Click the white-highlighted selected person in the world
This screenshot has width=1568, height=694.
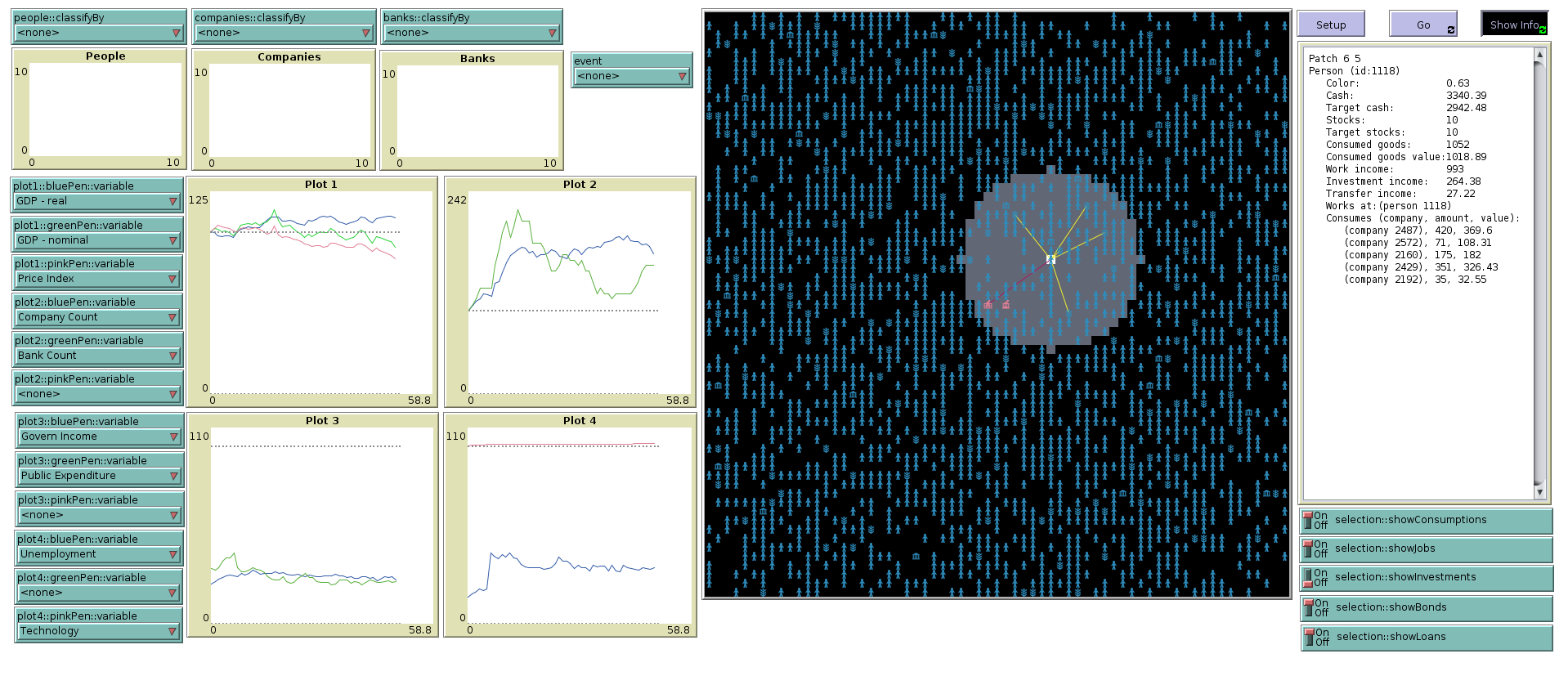click(x=1051, y=260)
